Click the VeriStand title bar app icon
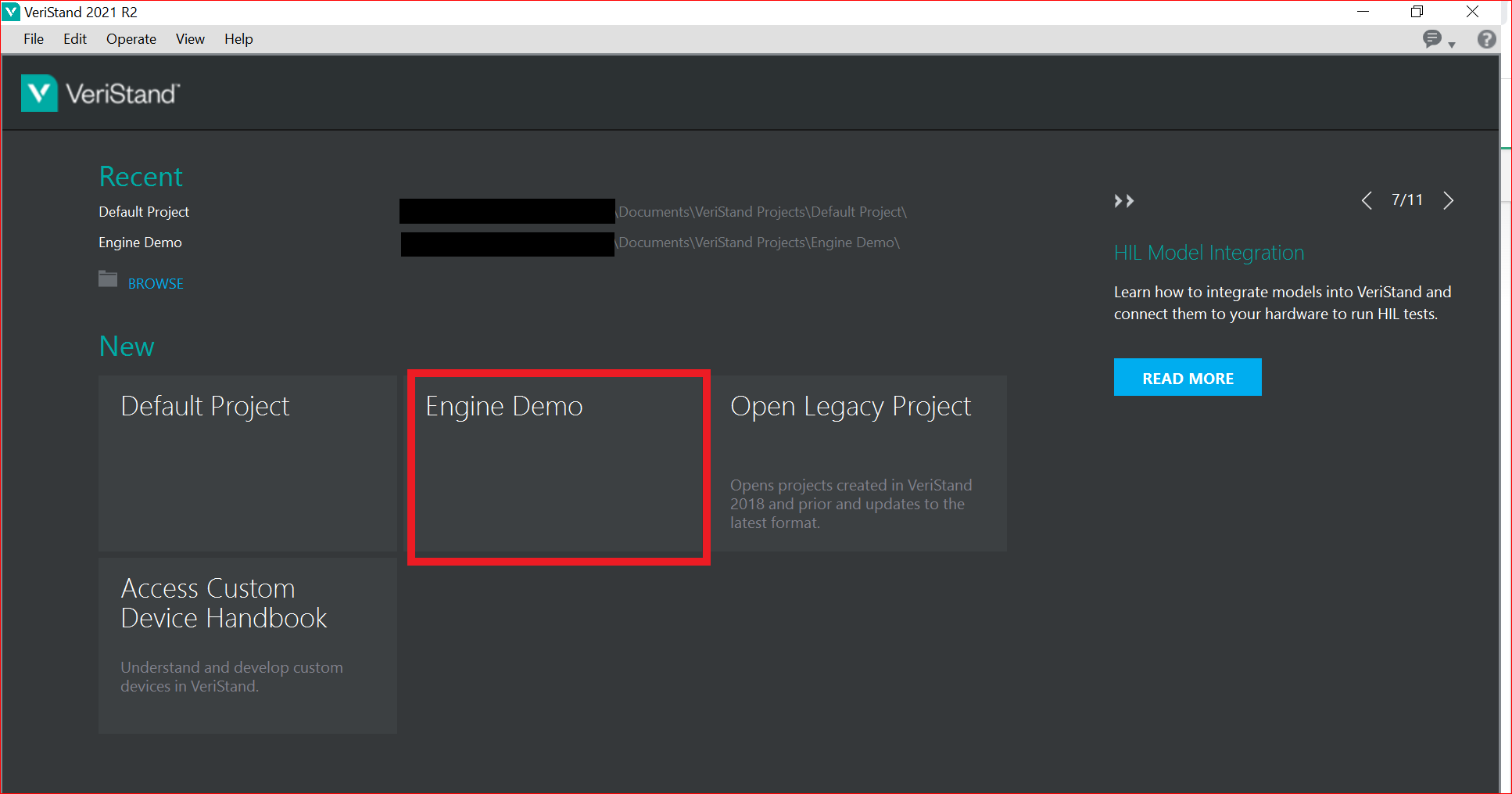Screen dimensions: 1512x794 (11, 12)
